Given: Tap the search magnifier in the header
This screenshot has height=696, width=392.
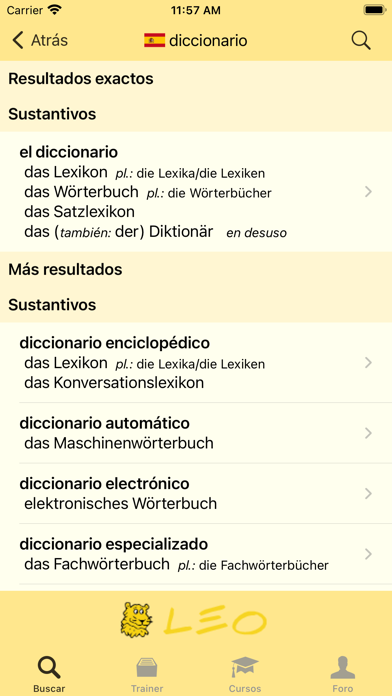Looking at the screenshot, I should pos(361,40).
